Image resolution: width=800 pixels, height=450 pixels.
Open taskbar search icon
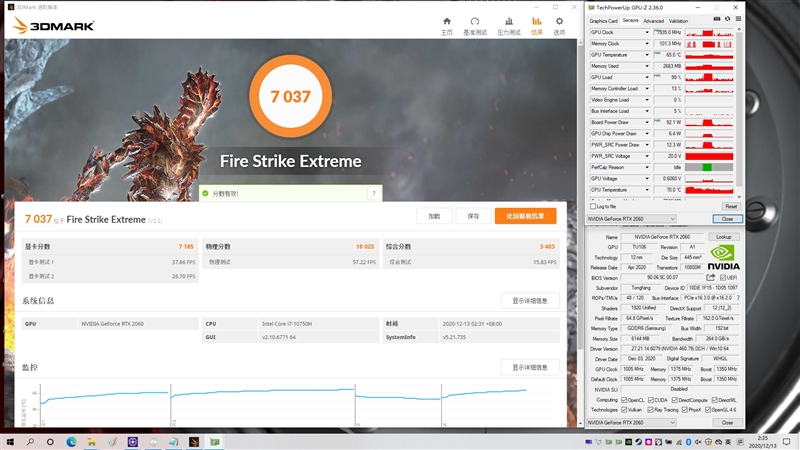tap(30, 442)
